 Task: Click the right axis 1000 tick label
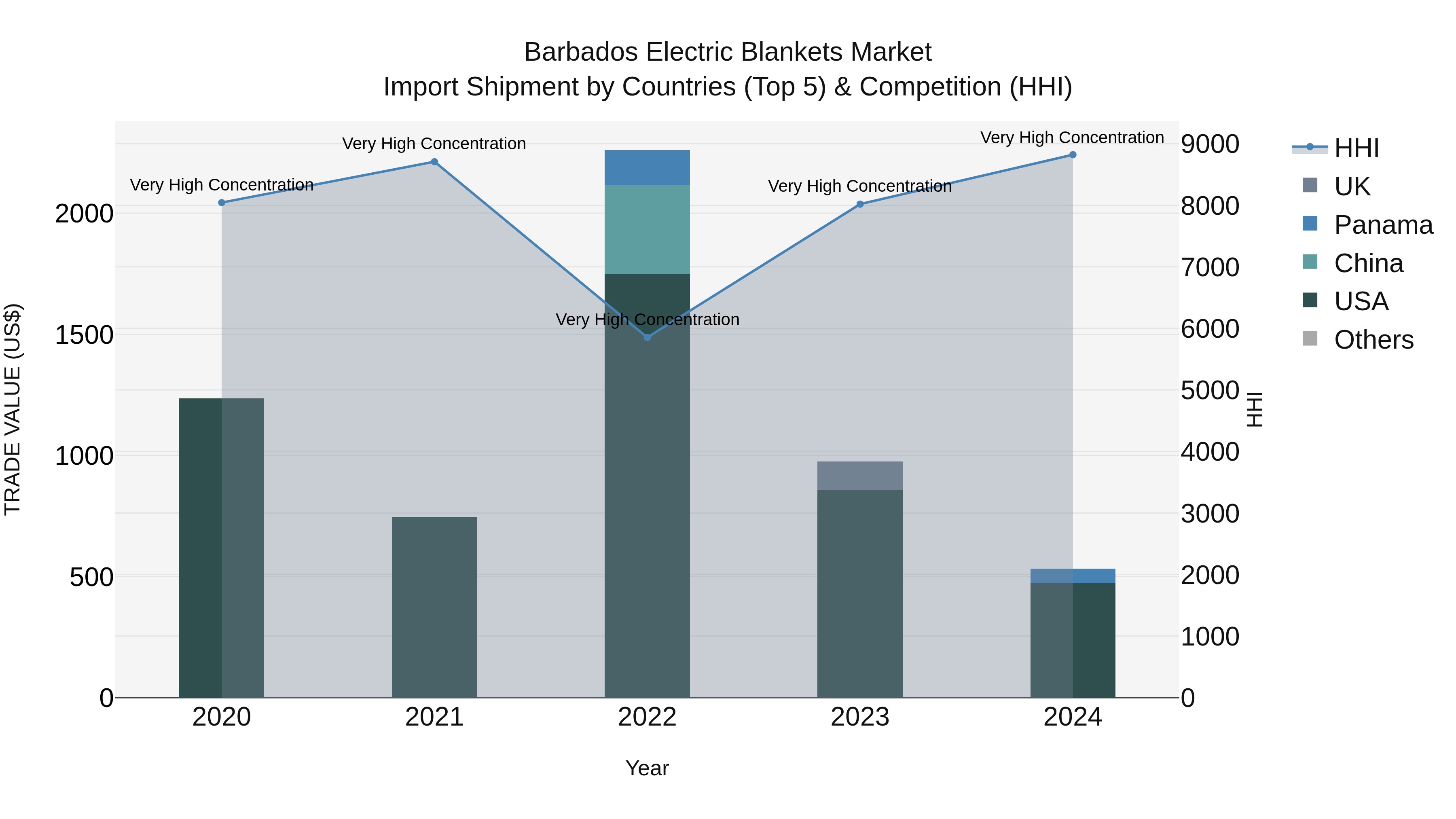[x=1210, y=637]
